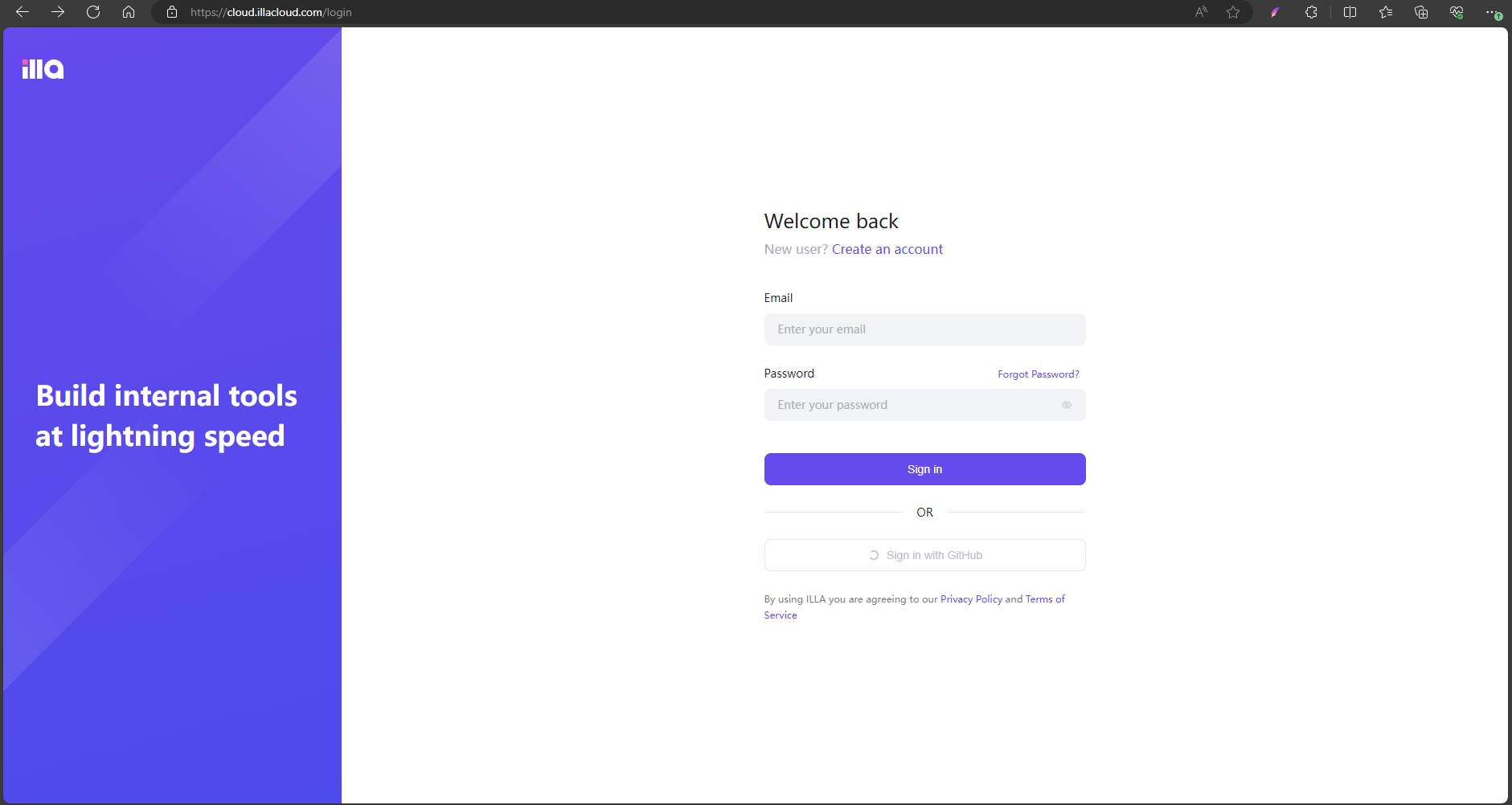This screenshot has width=1512, height=805.
Task: Navigate back to the previous page
Action: 22,12
